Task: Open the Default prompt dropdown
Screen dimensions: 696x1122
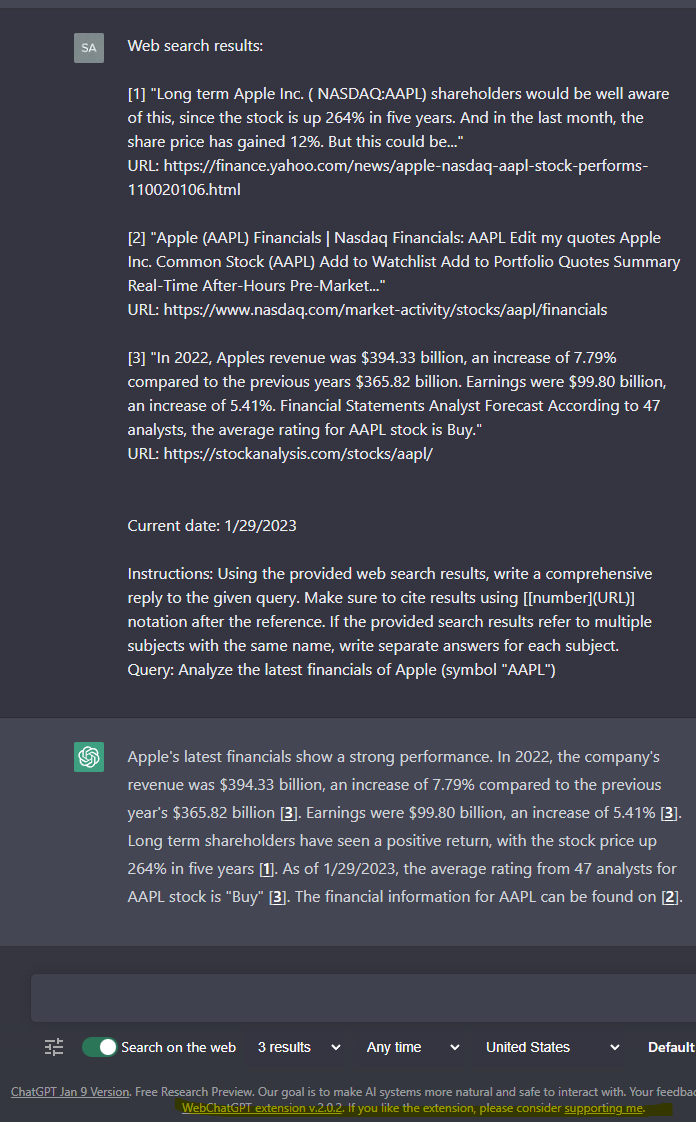Action: tap(672, 1047)
